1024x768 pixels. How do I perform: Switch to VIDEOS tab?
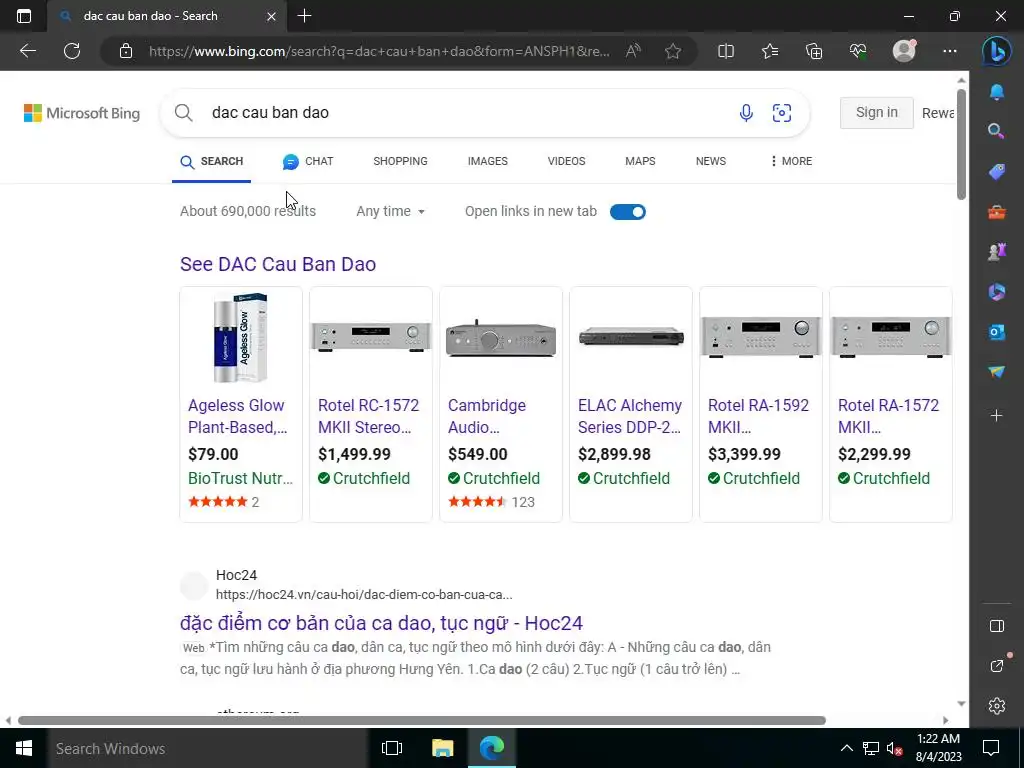[x=566, y=161]
